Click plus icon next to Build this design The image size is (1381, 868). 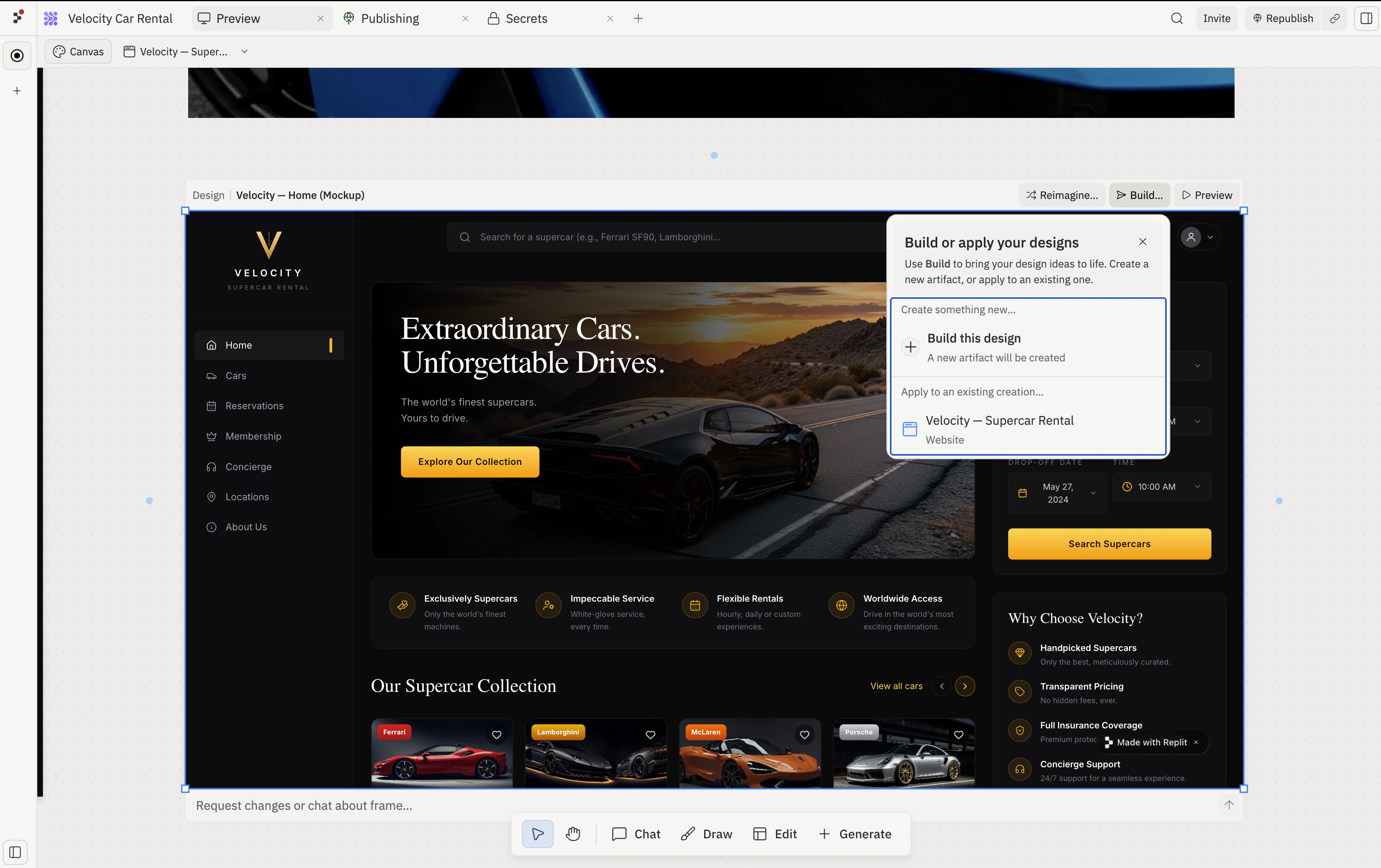[x=910, y=347]
